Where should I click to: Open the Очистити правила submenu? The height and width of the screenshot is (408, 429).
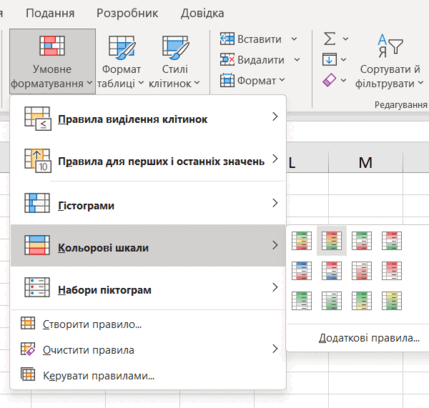pyautogui.click(x=148, y=350)
